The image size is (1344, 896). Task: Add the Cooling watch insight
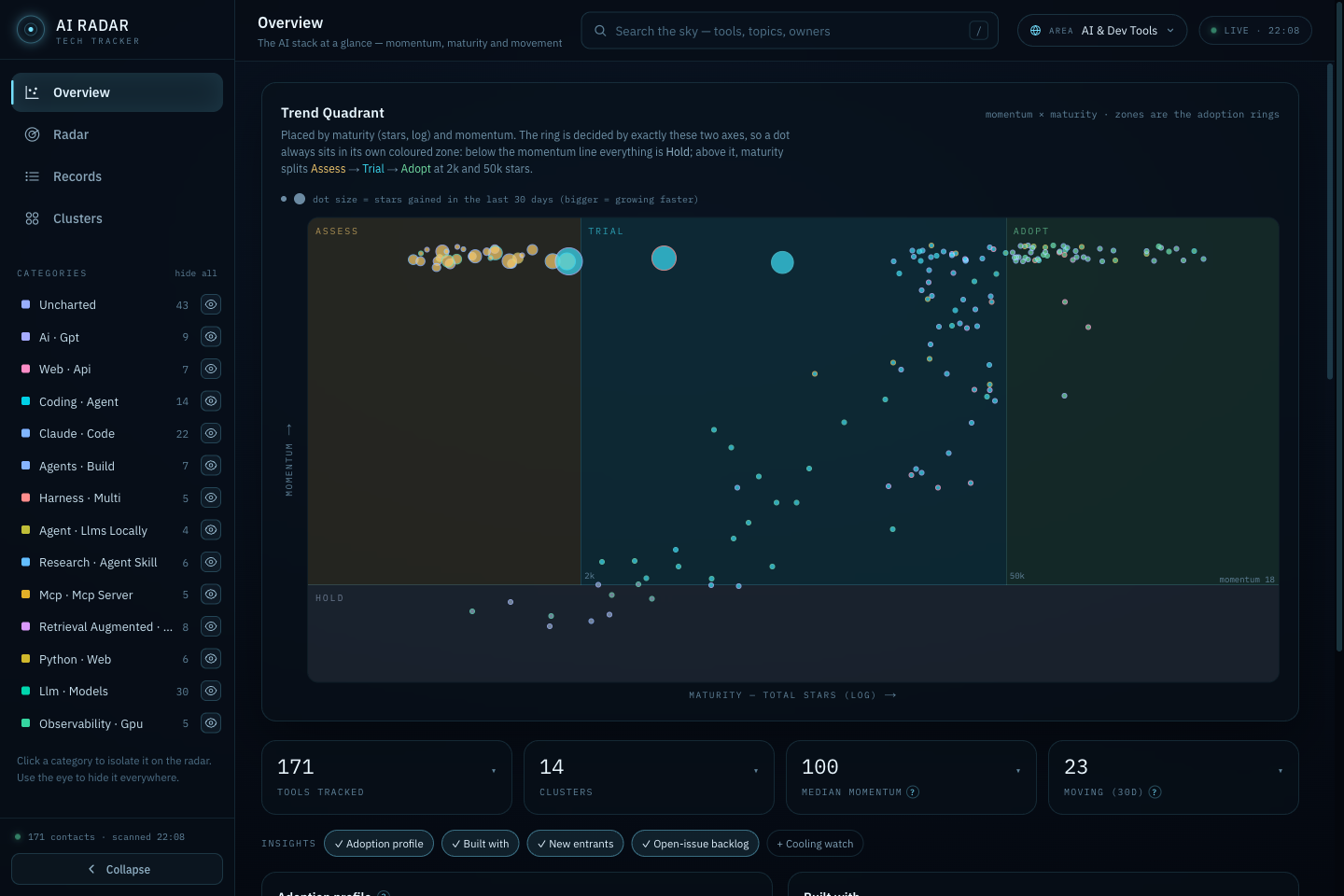(x=815, y=844)
